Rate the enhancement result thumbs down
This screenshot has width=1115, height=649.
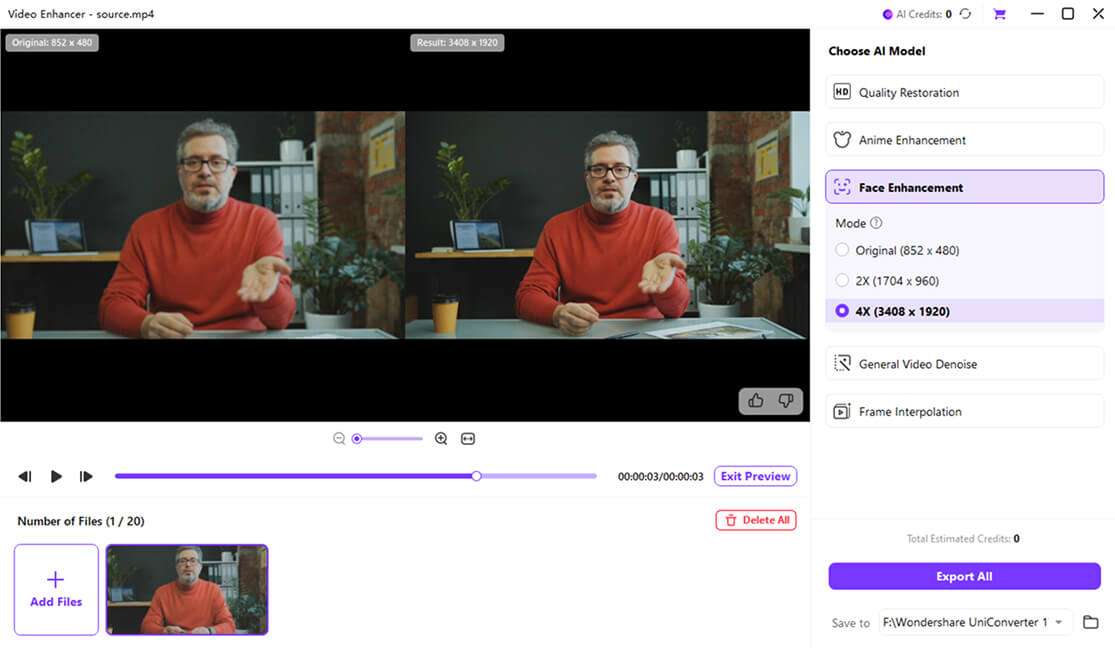(786, 400)
